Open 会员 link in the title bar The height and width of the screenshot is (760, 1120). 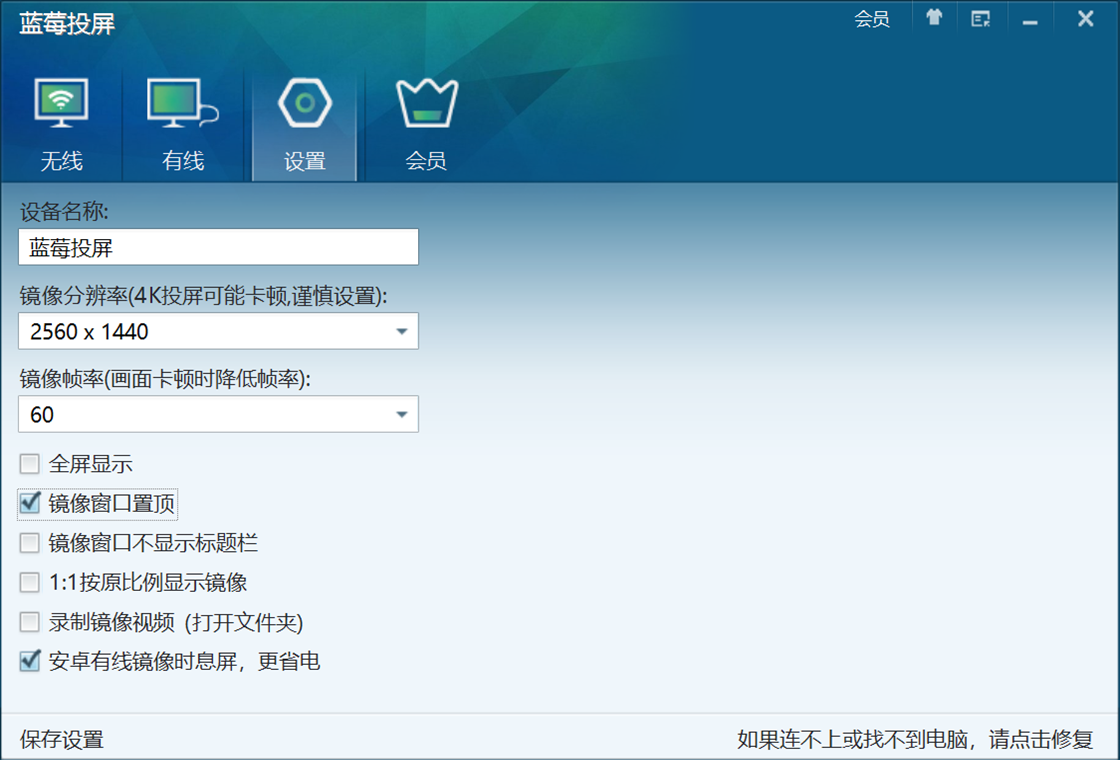[x=872, y=19]
